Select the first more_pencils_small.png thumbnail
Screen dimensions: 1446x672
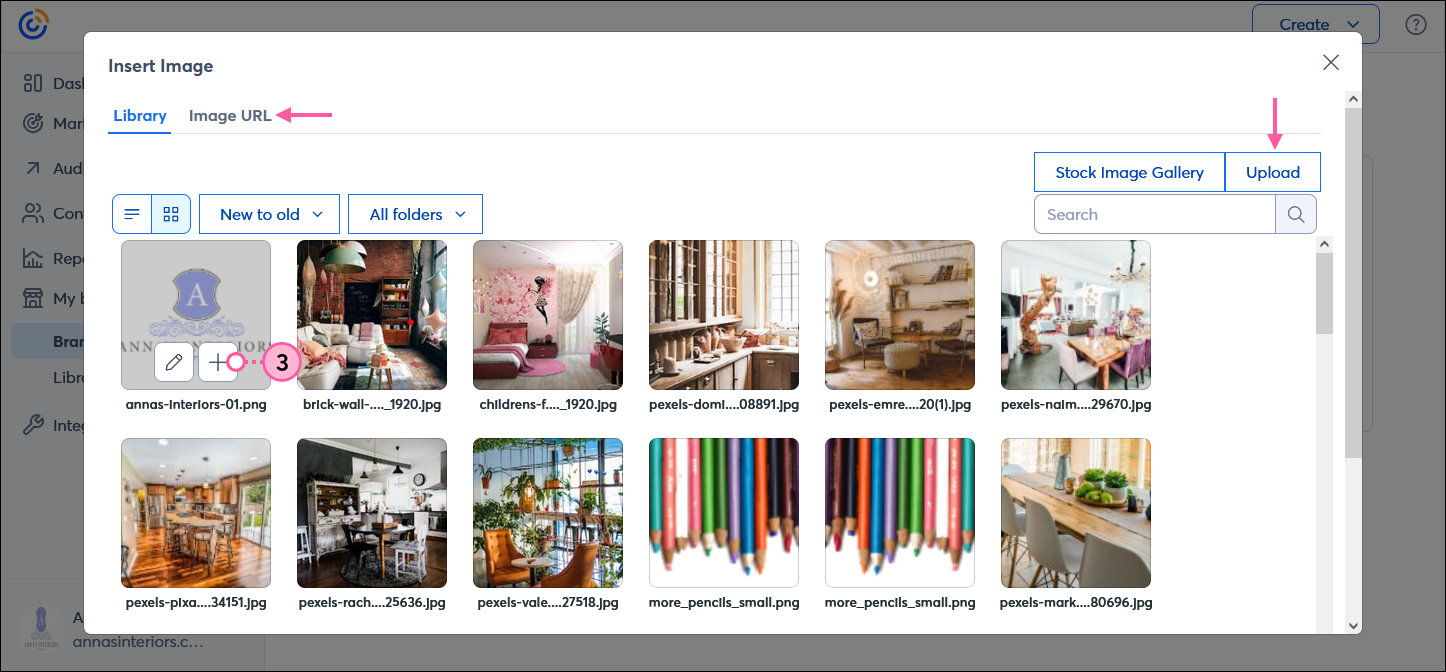point(724,512)
